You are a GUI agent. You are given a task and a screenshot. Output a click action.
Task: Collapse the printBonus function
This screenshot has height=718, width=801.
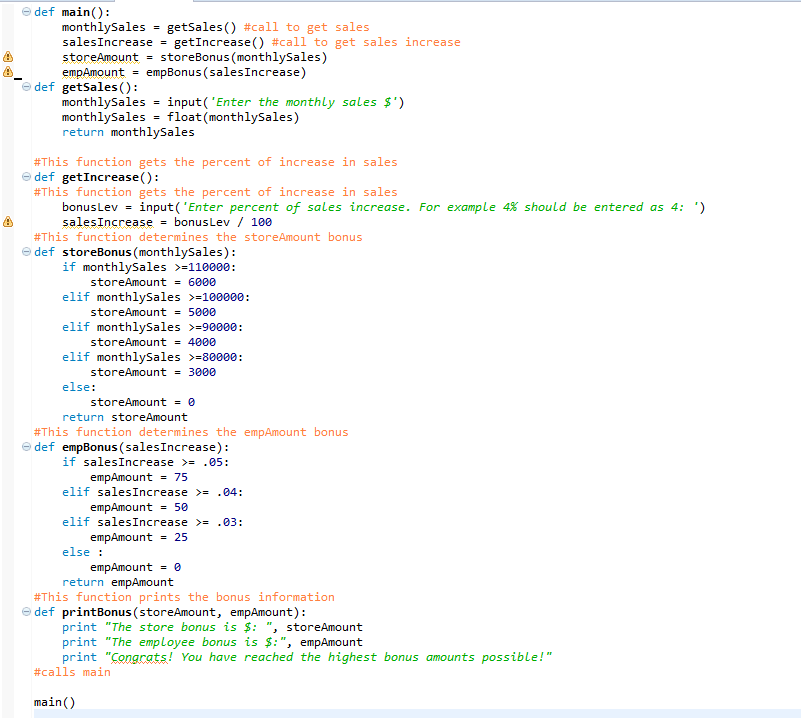(25, 612)
